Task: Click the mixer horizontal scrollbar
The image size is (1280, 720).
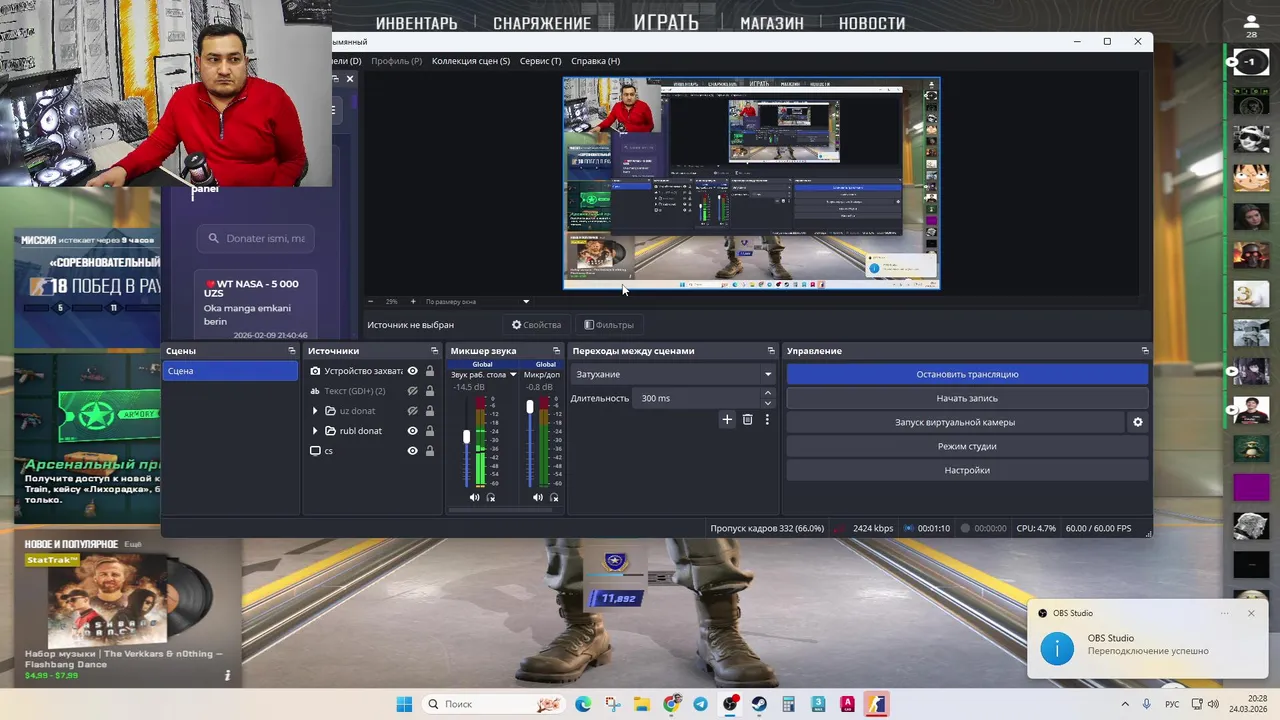Action: pyautogui.click(x=500, y=510)
